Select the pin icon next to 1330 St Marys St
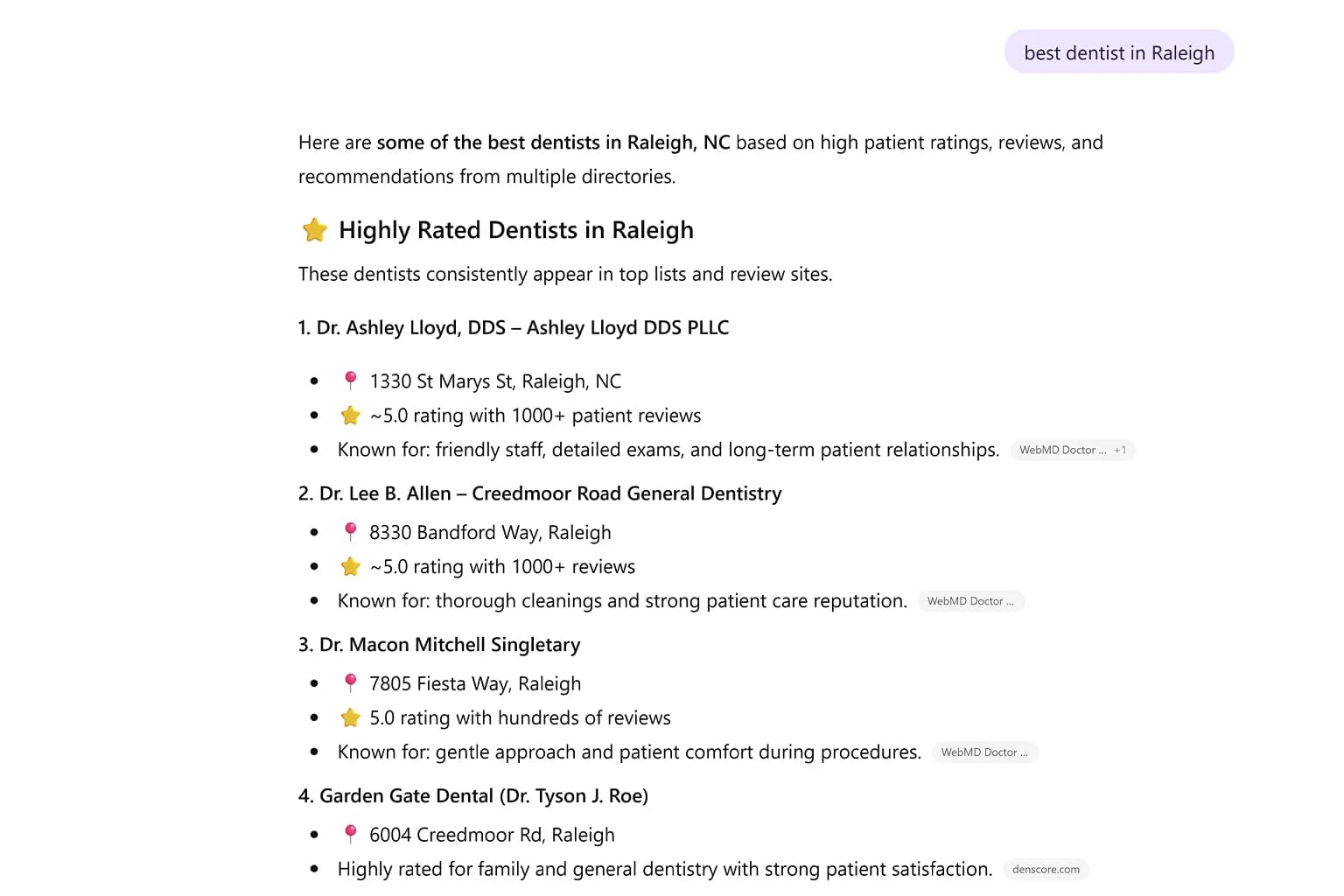The width and height of the screenshot is (1344, 896). click(350, 379)
